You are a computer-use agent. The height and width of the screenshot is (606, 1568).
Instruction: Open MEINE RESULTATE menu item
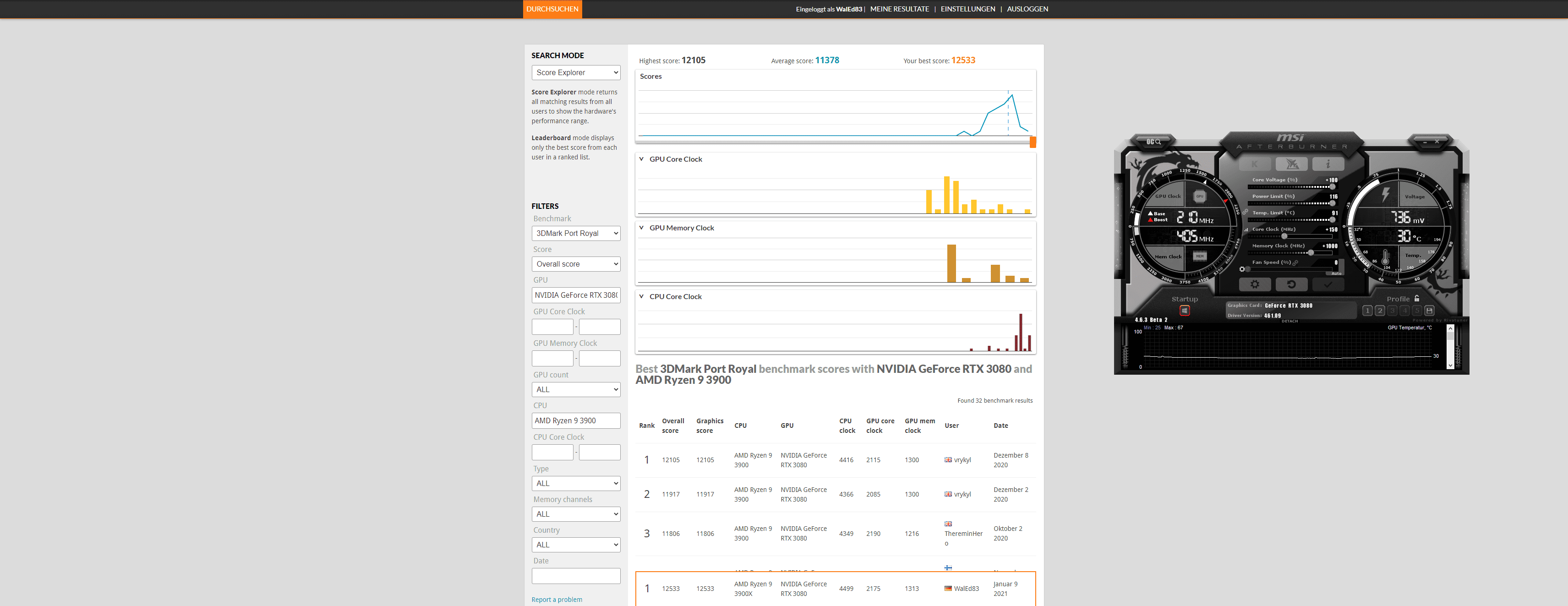coord(899,9)
